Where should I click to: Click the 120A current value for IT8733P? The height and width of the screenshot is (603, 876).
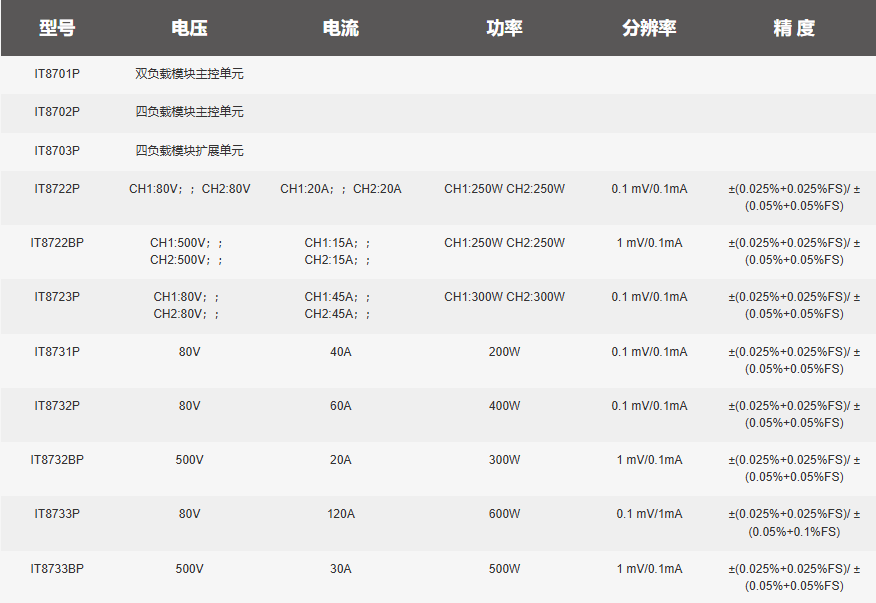tap(341, 514)
